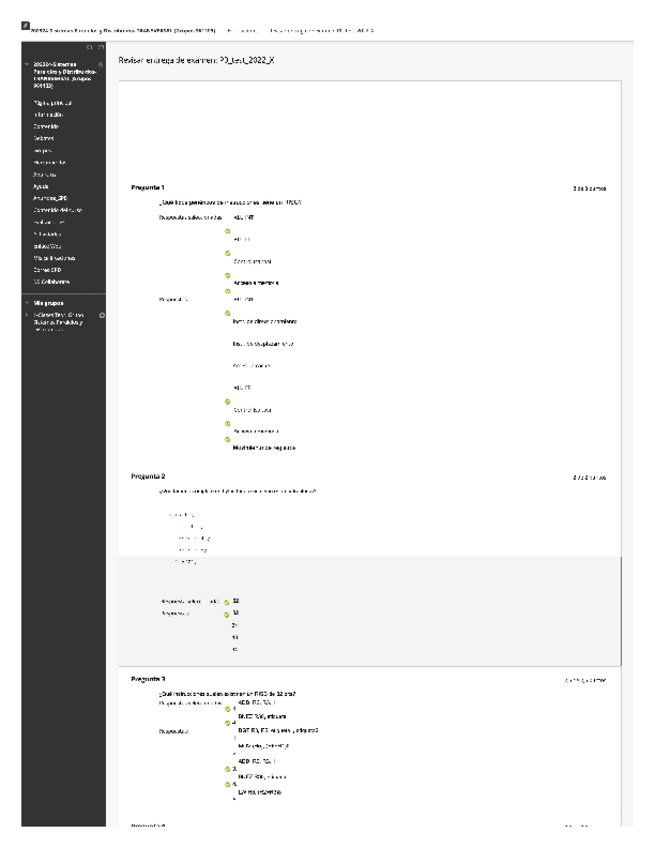Collapse the Mis grupos section
This screenshot has height=848, width=655.
pos(27,303)
